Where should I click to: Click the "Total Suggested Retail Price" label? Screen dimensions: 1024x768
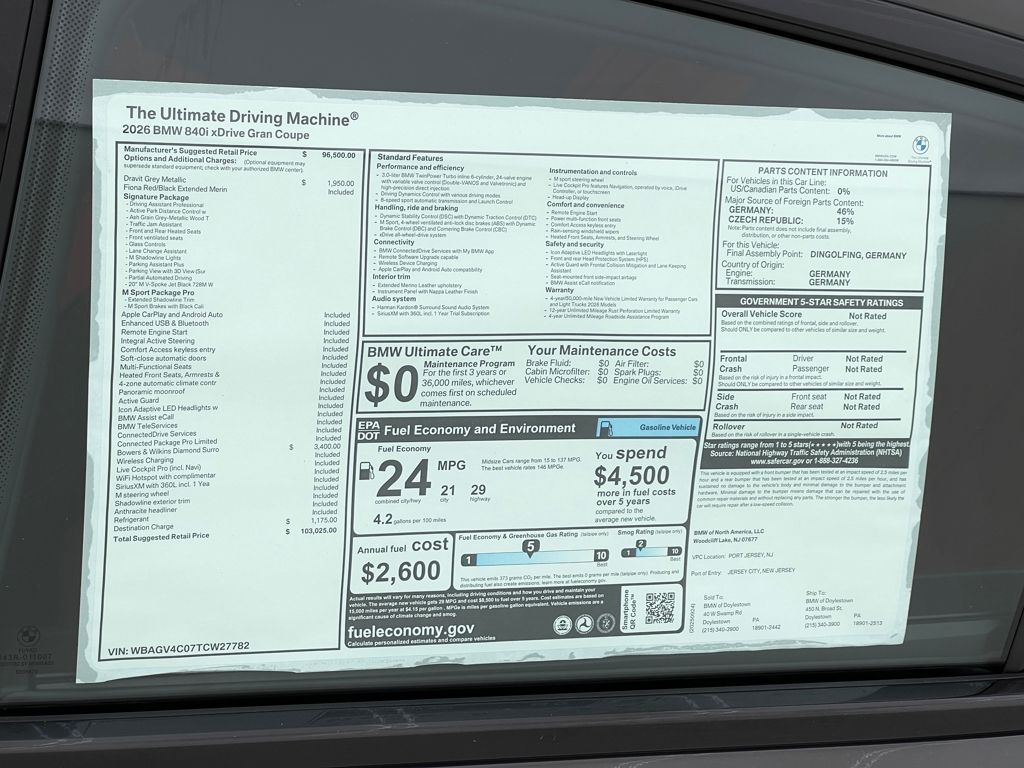click(x=161, y=537)
